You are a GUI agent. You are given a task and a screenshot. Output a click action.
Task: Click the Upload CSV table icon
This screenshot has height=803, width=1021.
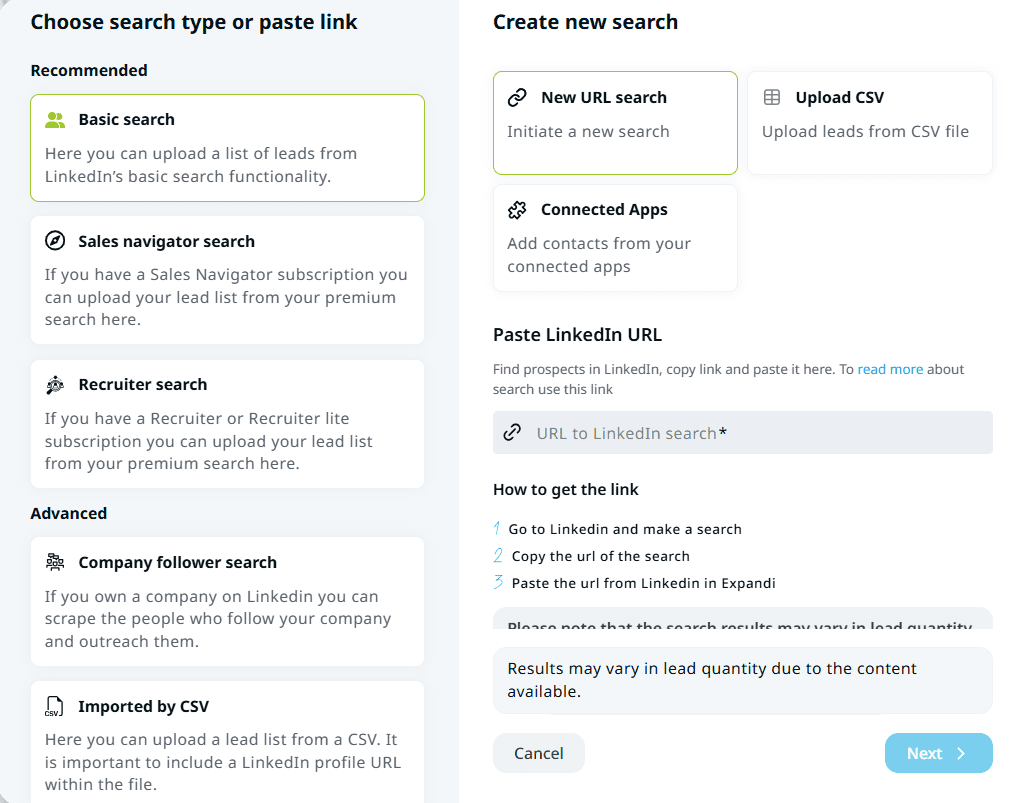click(772, 98)
